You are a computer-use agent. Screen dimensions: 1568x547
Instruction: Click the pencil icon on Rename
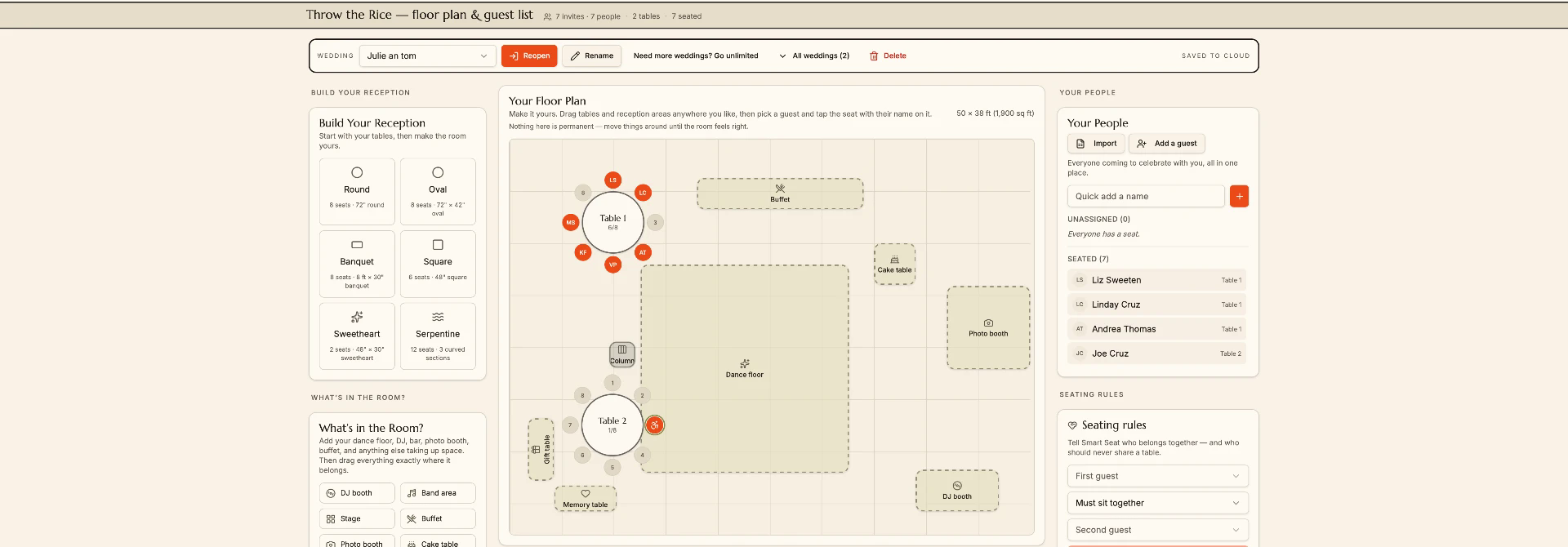(575, 56)
